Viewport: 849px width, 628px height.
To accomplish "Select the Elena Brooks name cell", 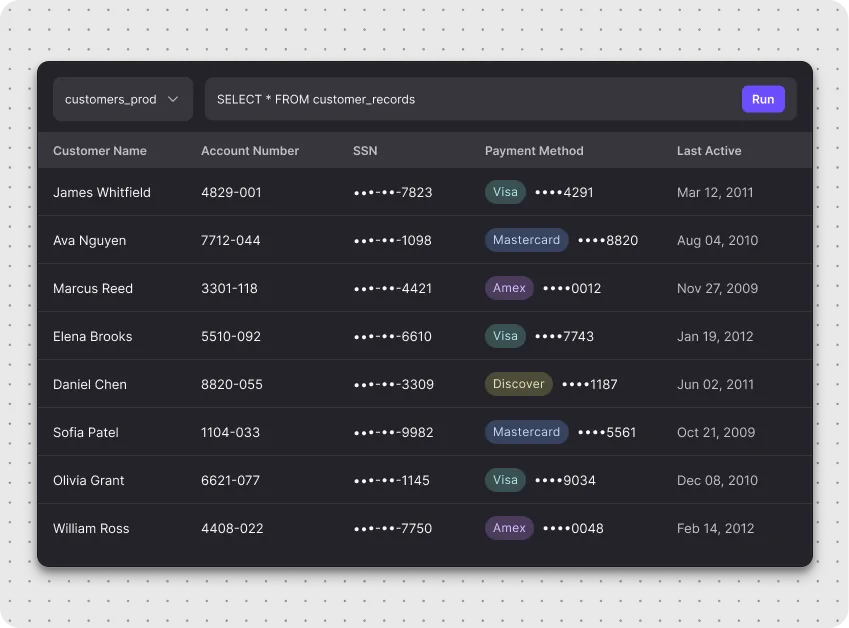I will coord(93,336).
